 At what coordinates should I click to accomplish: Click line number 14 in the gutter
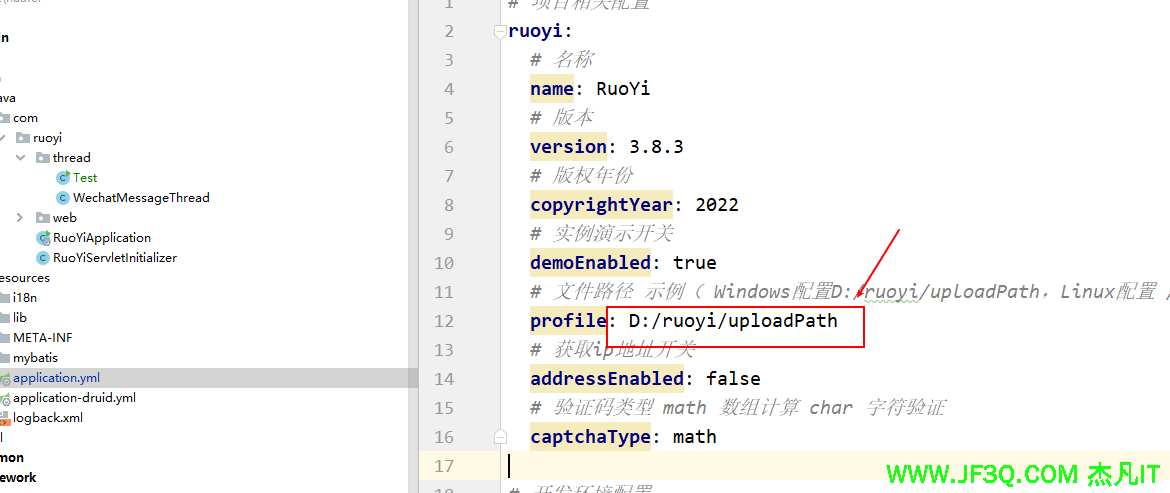[x=443, y=379]
